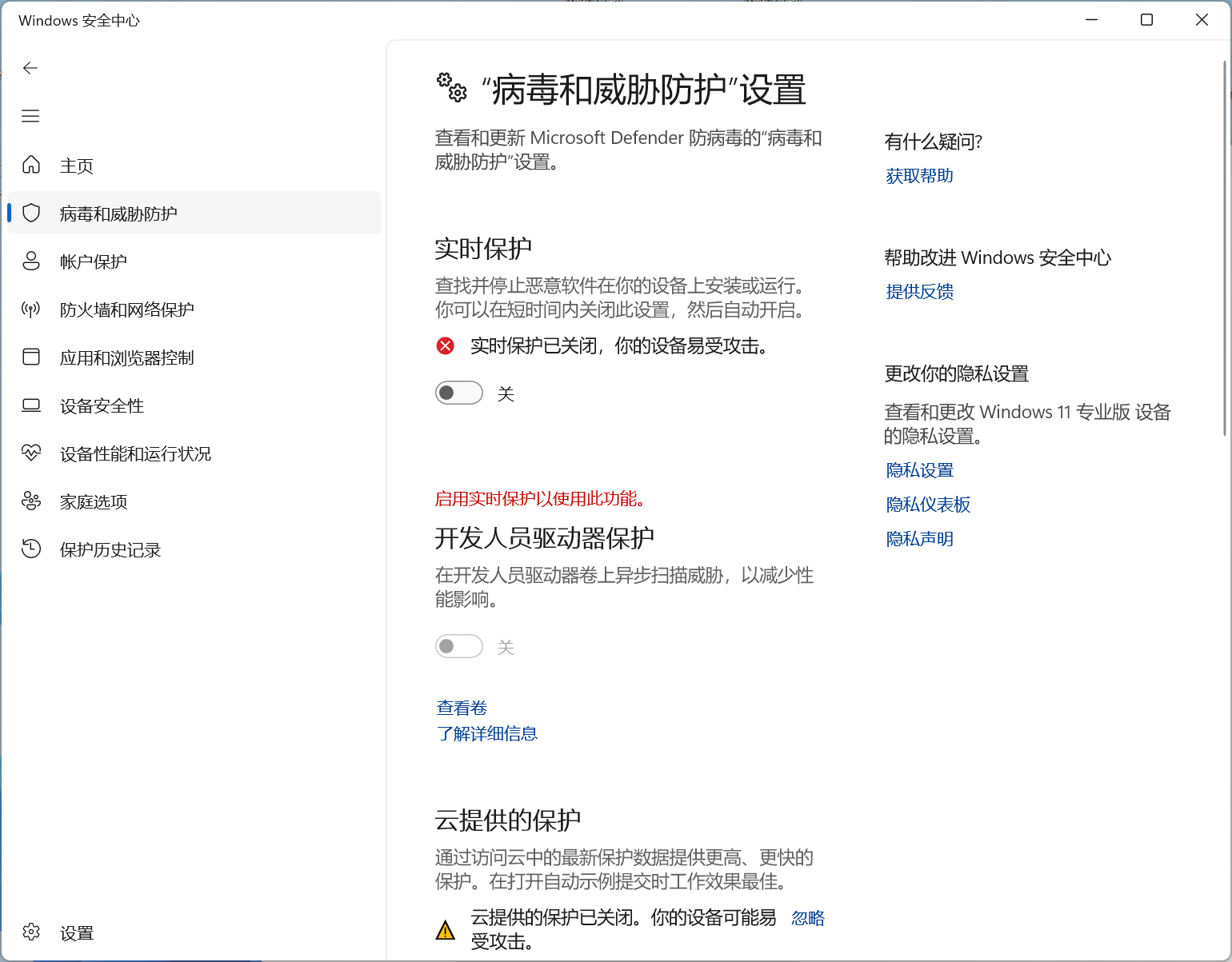Click the red error icon for real-time protection
The width and height of the screenshot is (1232, 962).
click(446, 345)
